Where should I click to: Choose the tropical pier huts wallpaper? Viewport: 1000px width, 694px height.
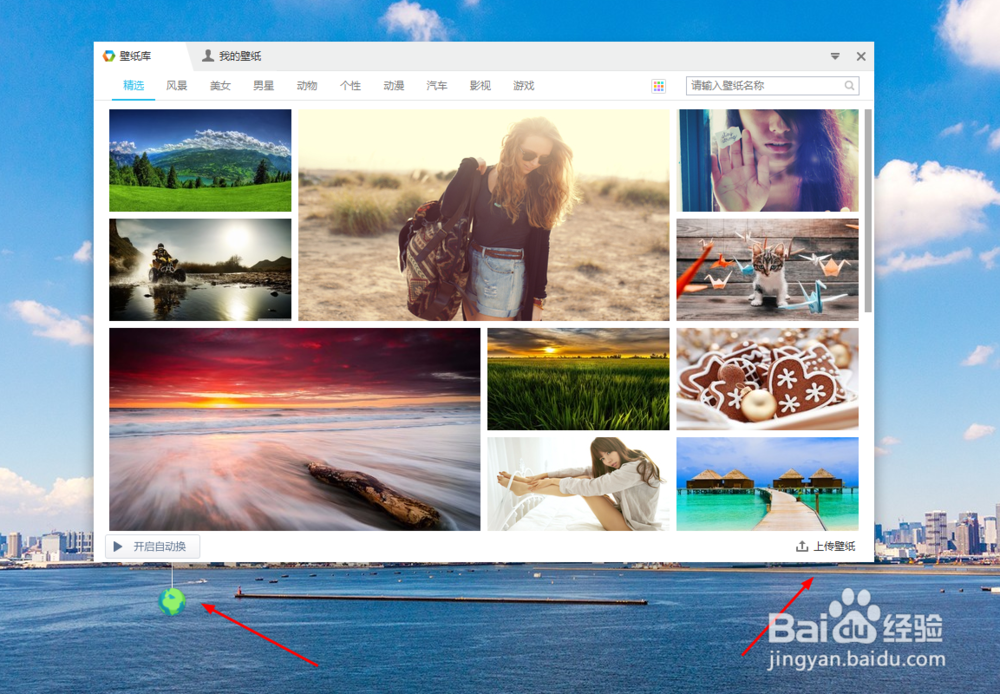tap(768, 484)
